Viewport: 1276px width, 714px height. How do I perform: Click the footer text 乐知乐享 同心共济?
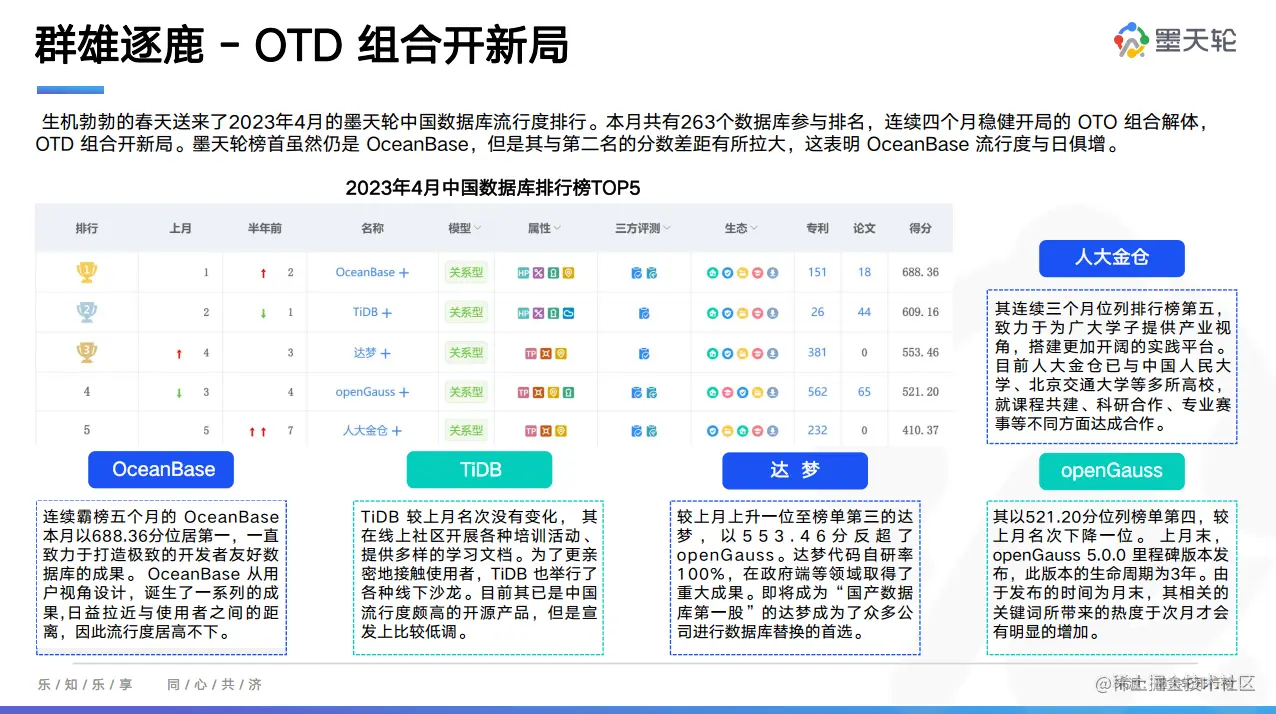click(x=150, y=685)
